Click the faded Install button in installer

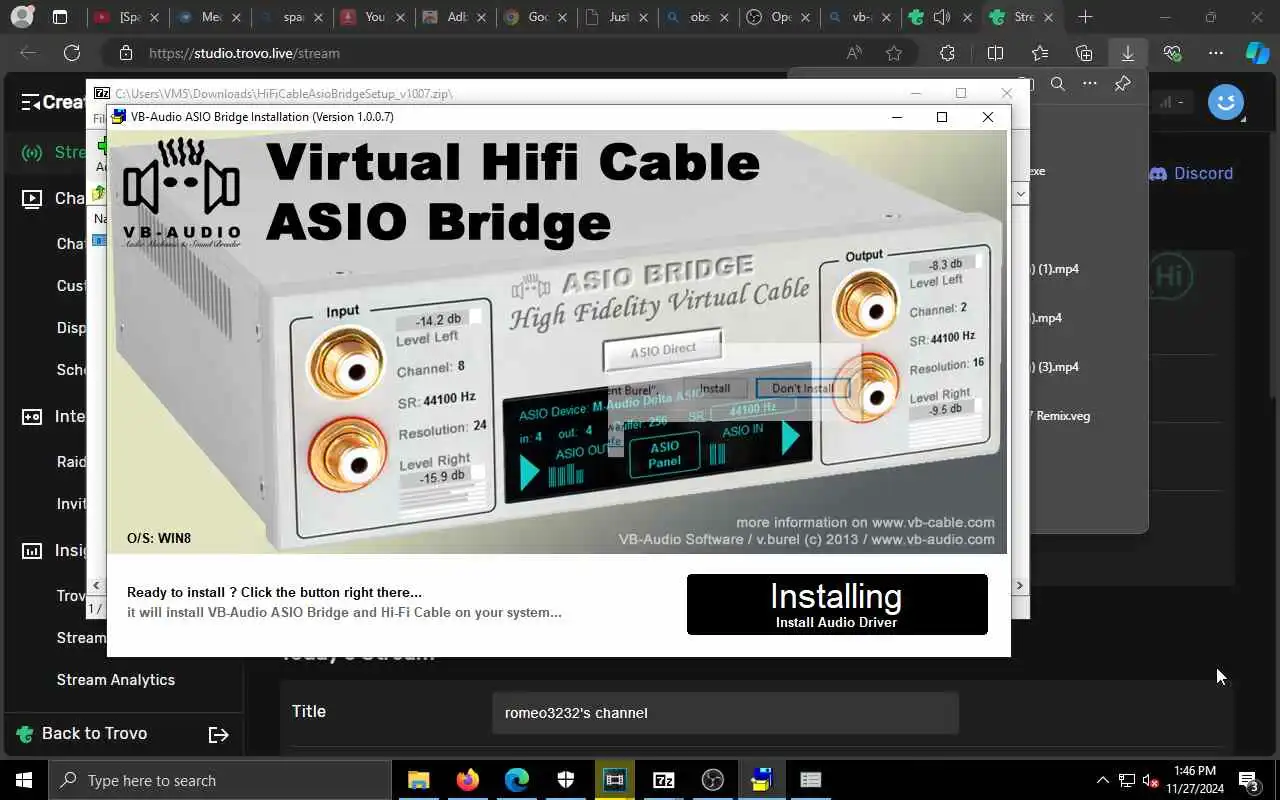(x=714, y=388)
